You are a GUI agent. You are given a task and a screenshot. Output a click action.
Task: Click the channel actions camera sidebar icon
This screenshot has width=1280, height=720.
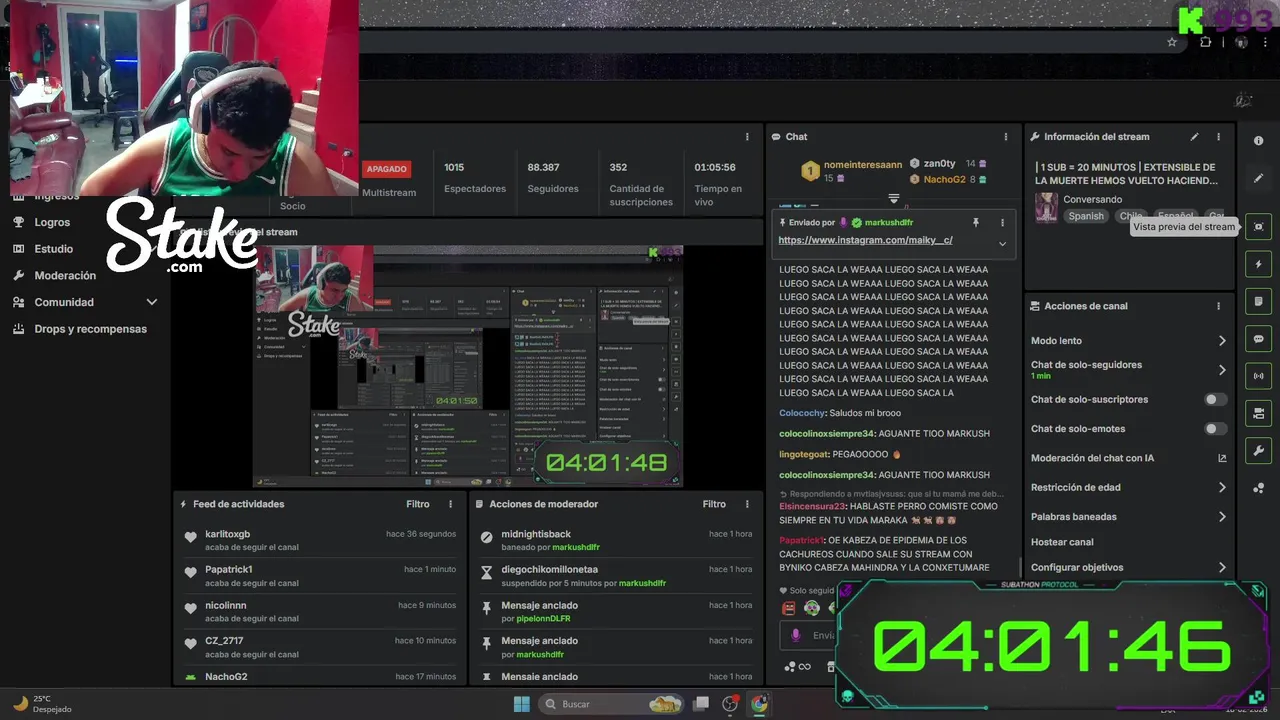[1258, 413]
